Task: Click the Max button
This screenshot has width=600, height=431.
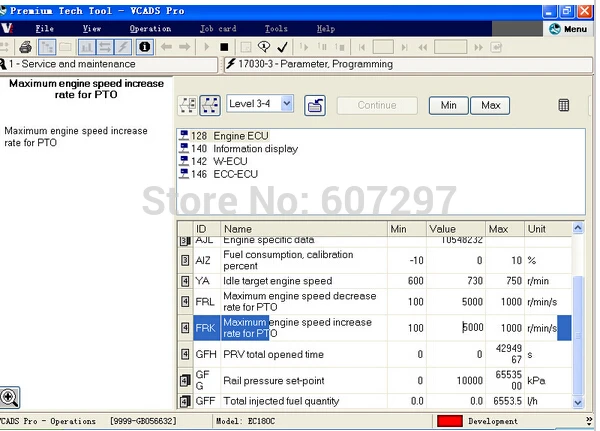Action: click(x=490, y=105)
